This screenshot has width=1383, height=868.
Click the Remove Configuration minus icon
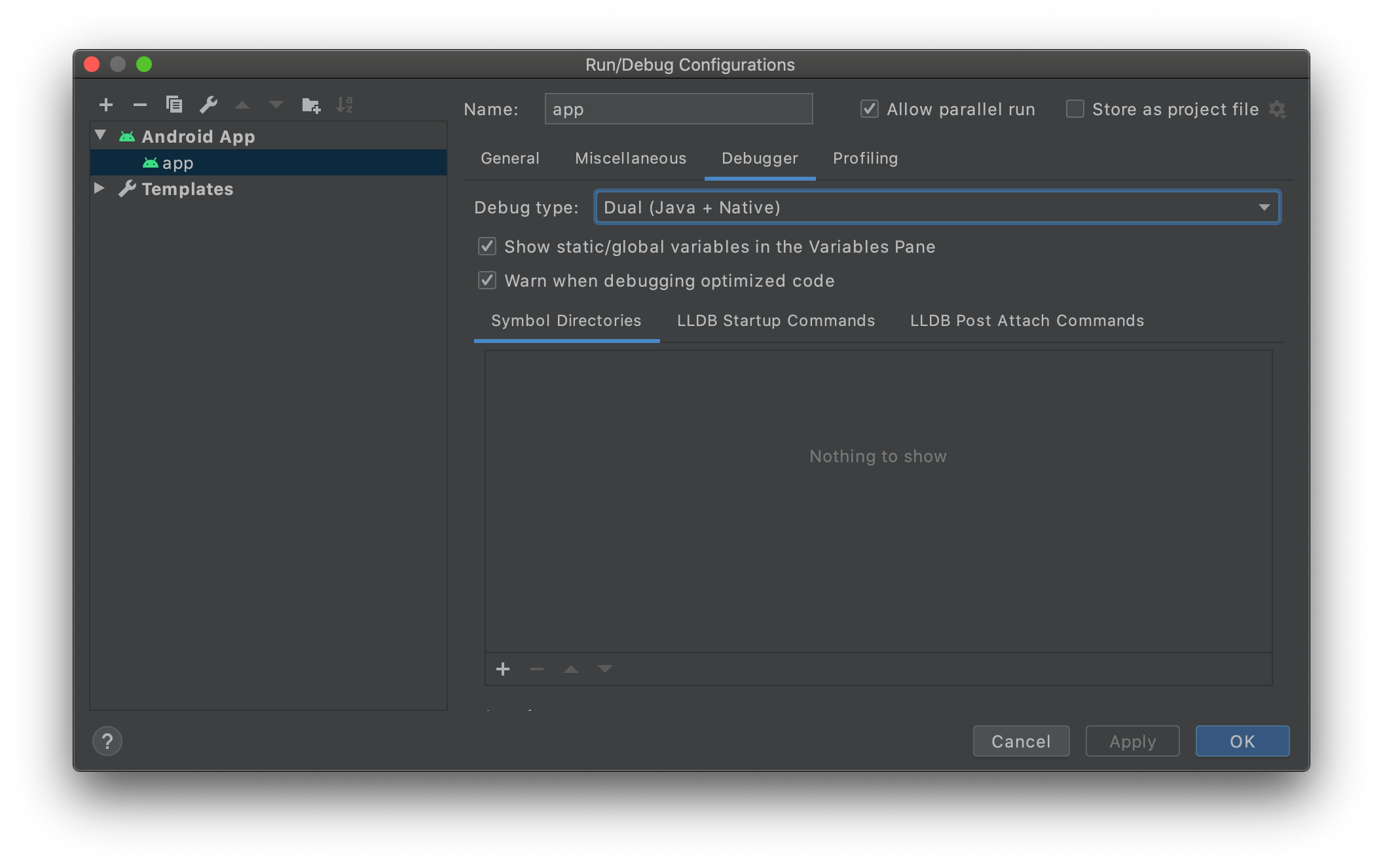point(140,105)
